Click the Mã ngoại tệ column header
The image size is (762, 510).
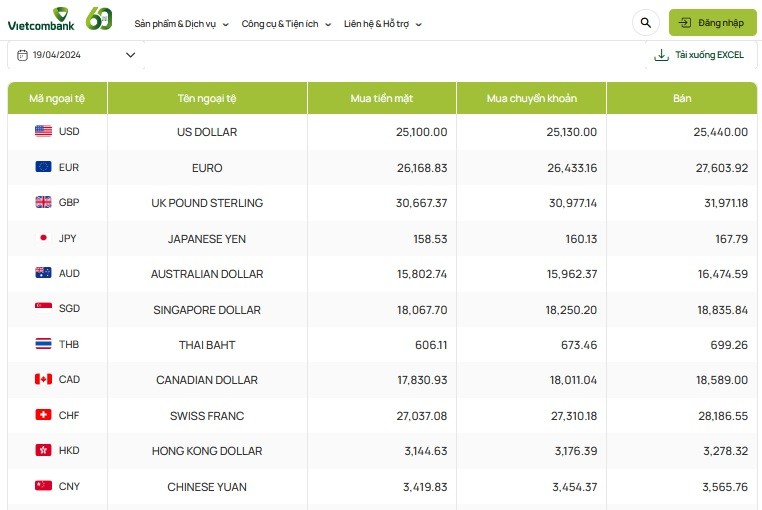coord(57,98)
